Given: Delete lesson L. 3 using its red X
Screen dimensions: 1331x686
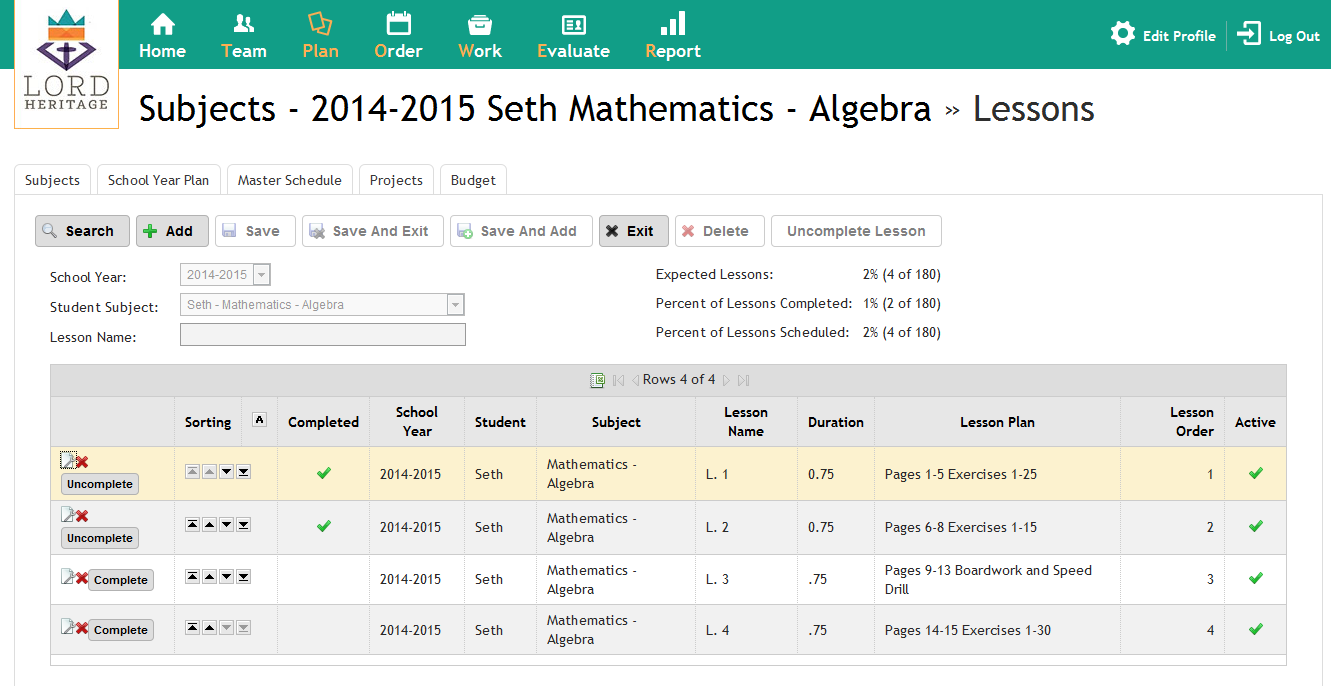Looking at the screenshot, I should point(82,576).
